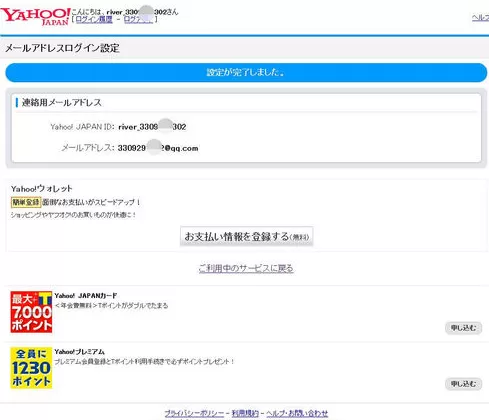Image resolution: width=489 pixels, height=420 pixels.
Task: Apply for Yahoo! JAPANカード with 申し込む
Action: (463, 328)
